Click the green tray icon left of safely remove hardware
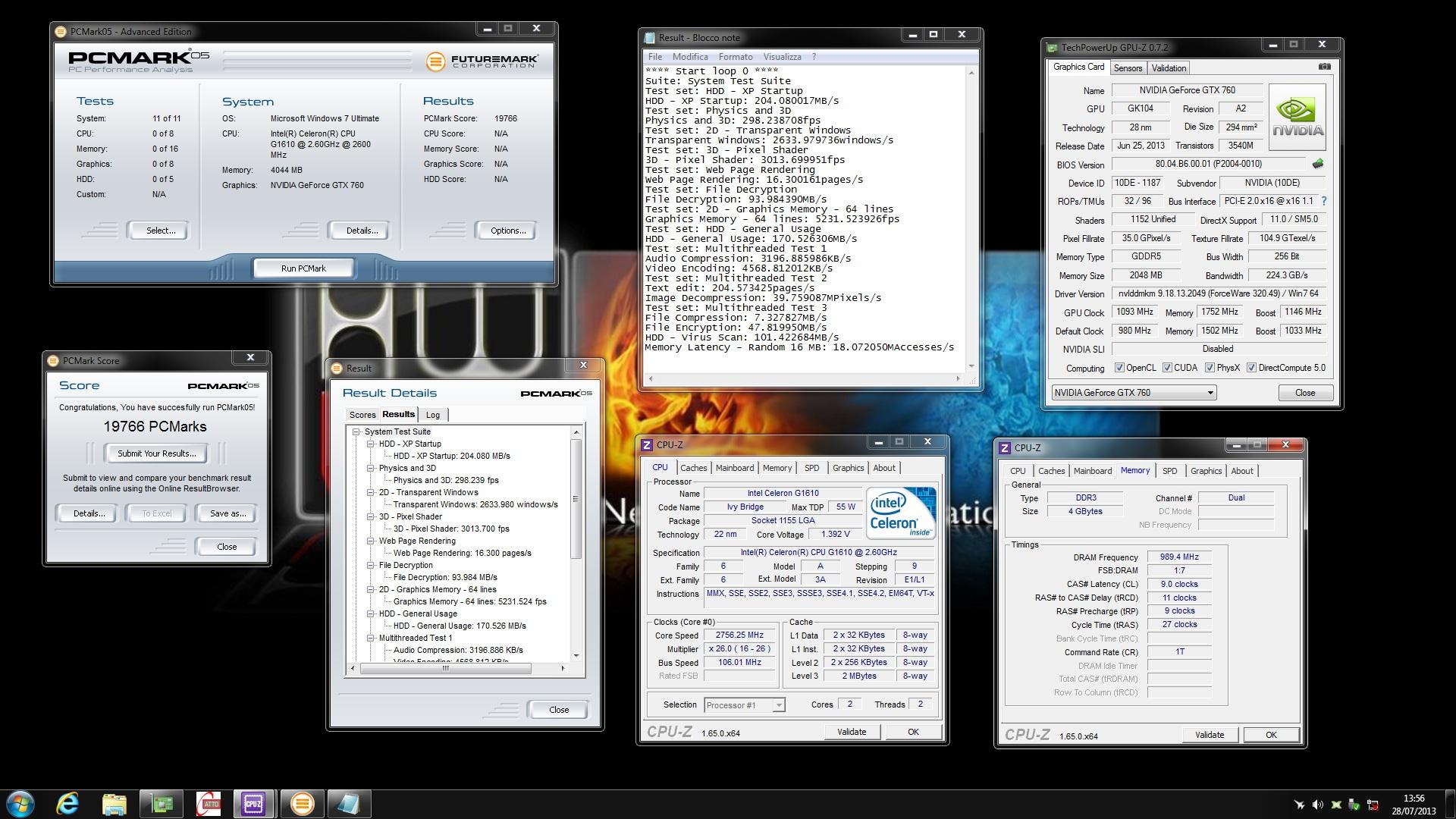 1336,805
